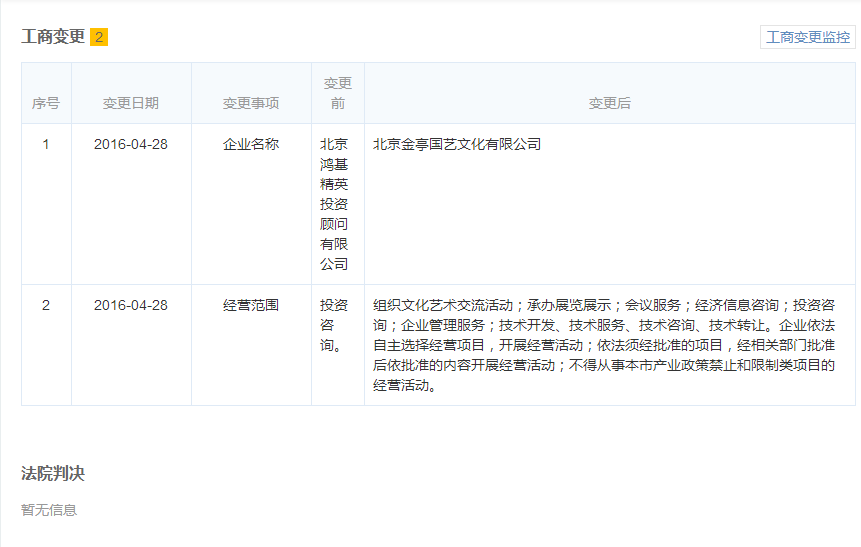This screenshot has height=547, width=861.
Task: Click the 工商变更监控 button
Action: pyautogui.click(x=807, y=37)
